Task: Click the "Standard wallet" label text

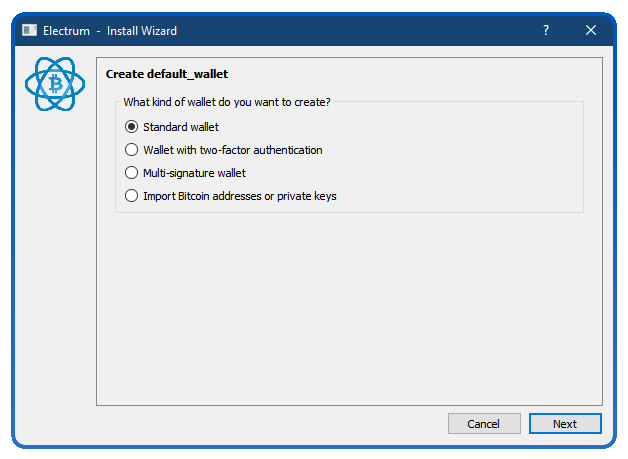Action: click(x=181, y=127)
